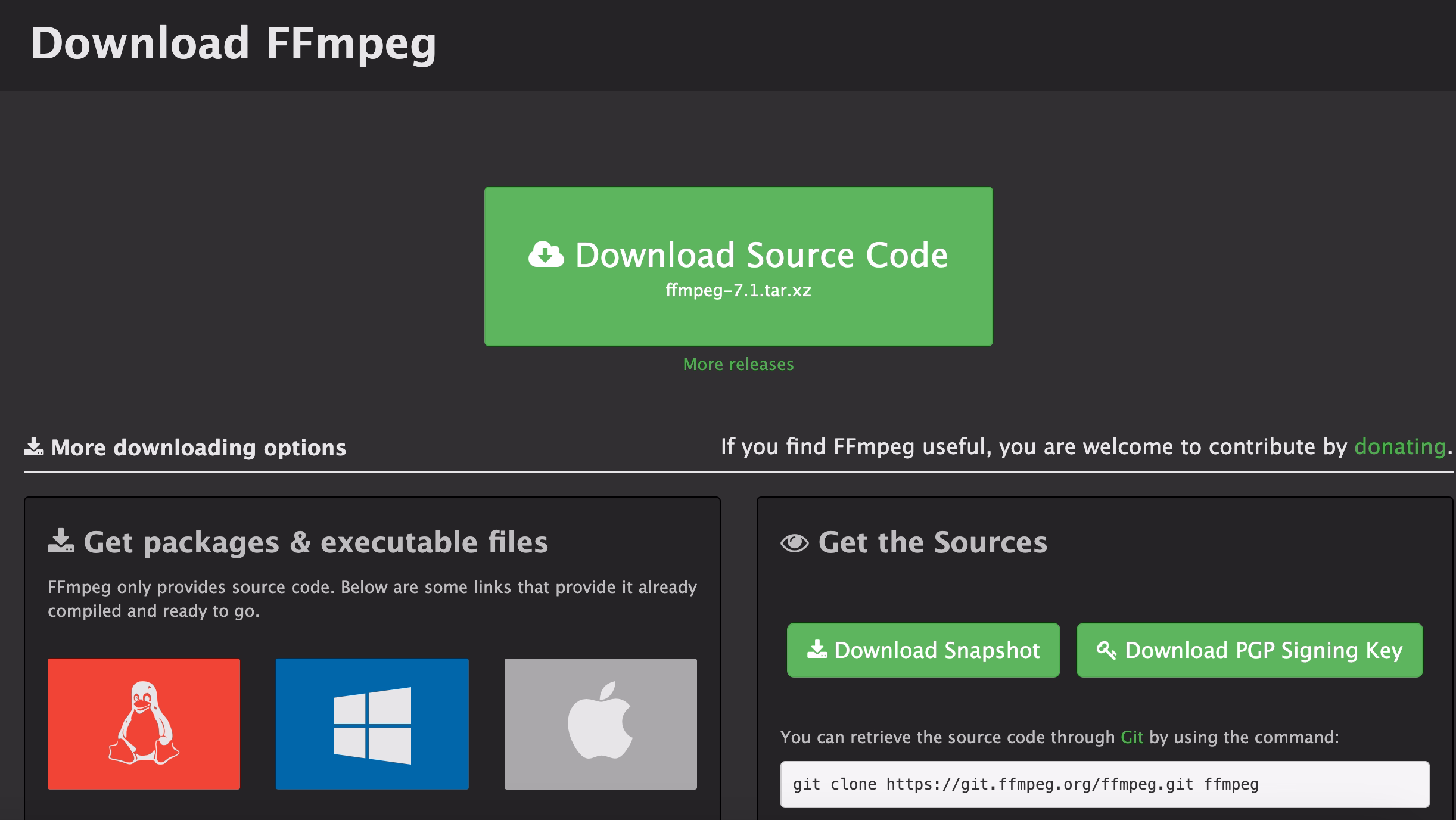Select the Windows logo tile
The image size is (1456, 820).
click(x=372, y=723)
